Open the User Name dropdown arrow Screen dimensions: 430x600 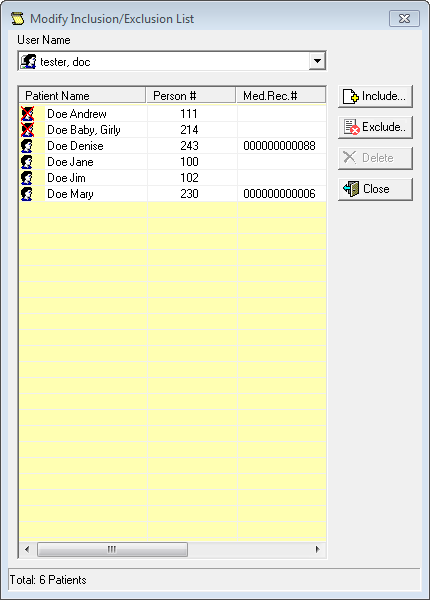[317, 61]
